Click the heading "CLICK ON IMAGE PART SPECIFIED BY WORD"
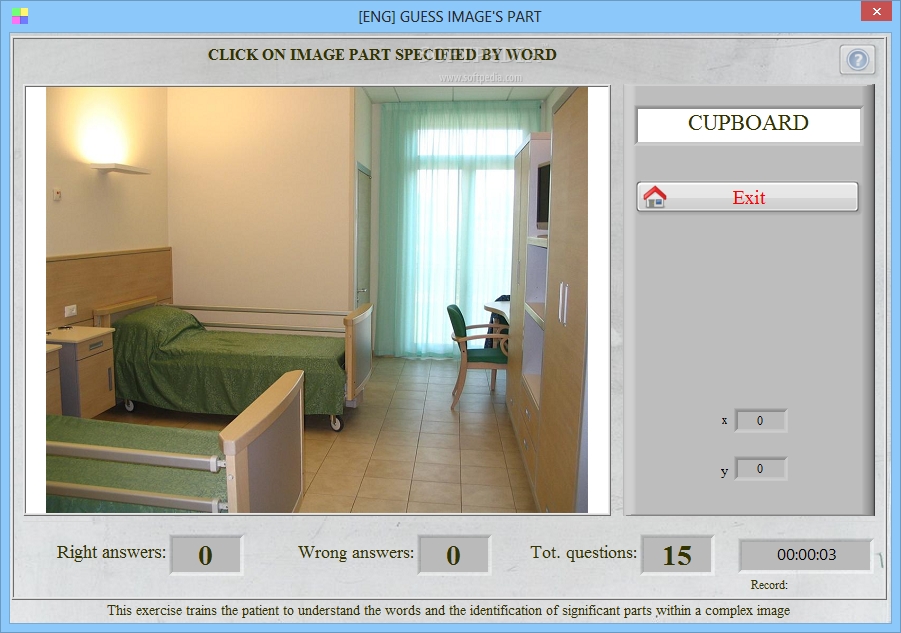This screenshot has height=633, width=901. [x=382, y=55]
